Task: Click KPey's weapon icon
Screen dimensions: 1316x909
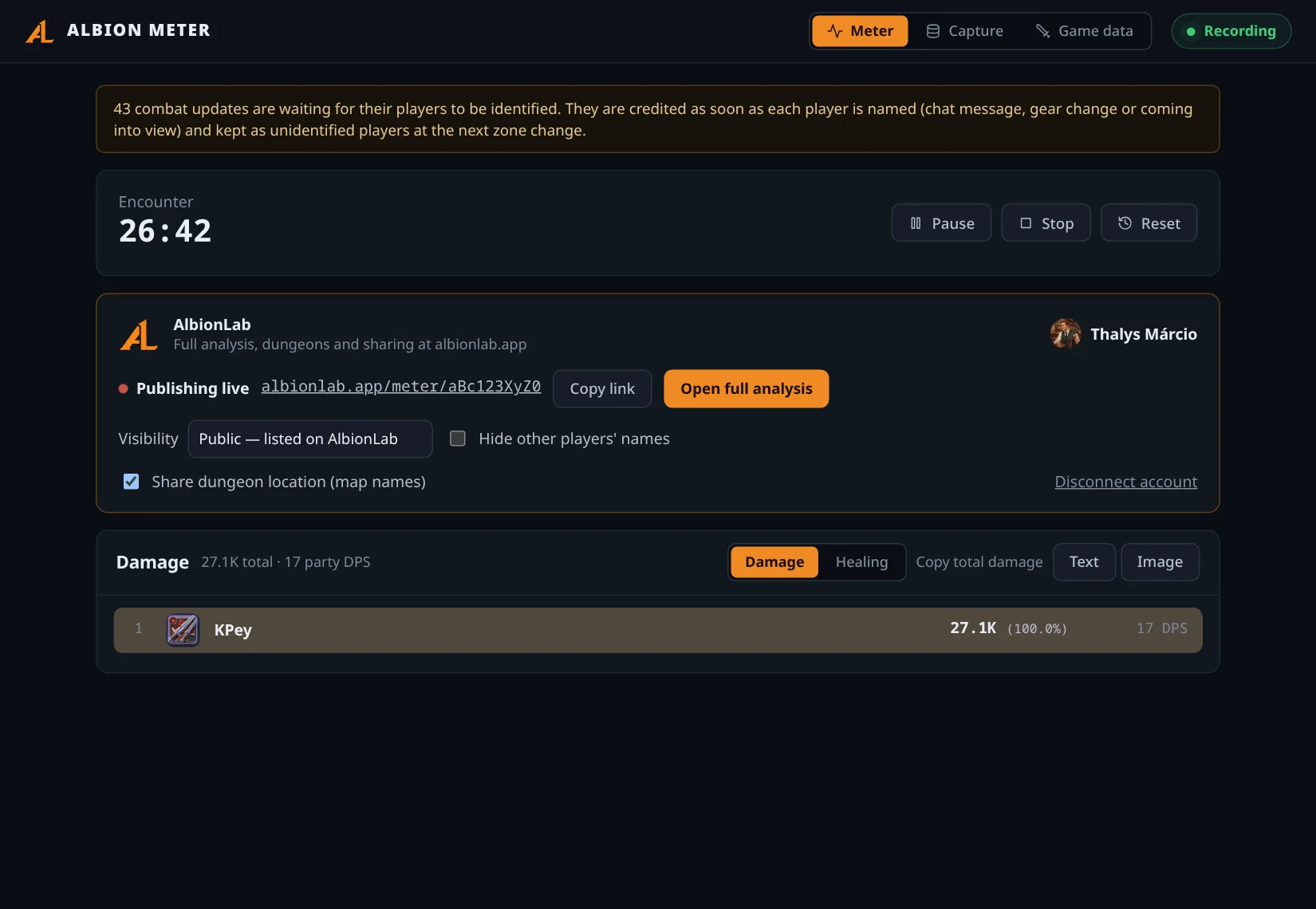Action: pos(183,630)
